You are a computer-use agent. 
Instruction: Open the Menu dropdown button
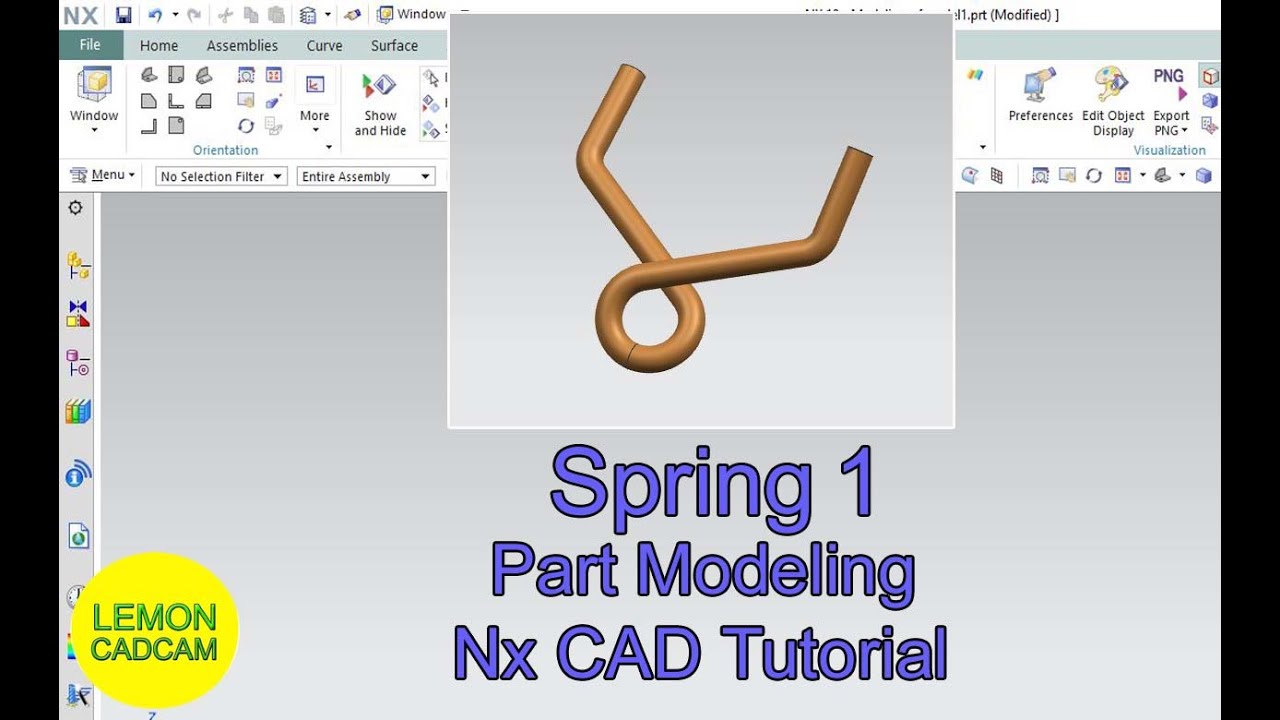click(x=102, y=175)
